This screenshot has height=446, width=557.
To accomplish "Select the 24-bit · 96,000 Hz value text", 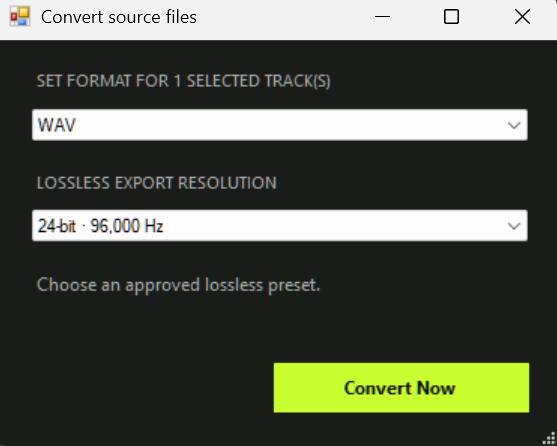I will coord(101,226).
